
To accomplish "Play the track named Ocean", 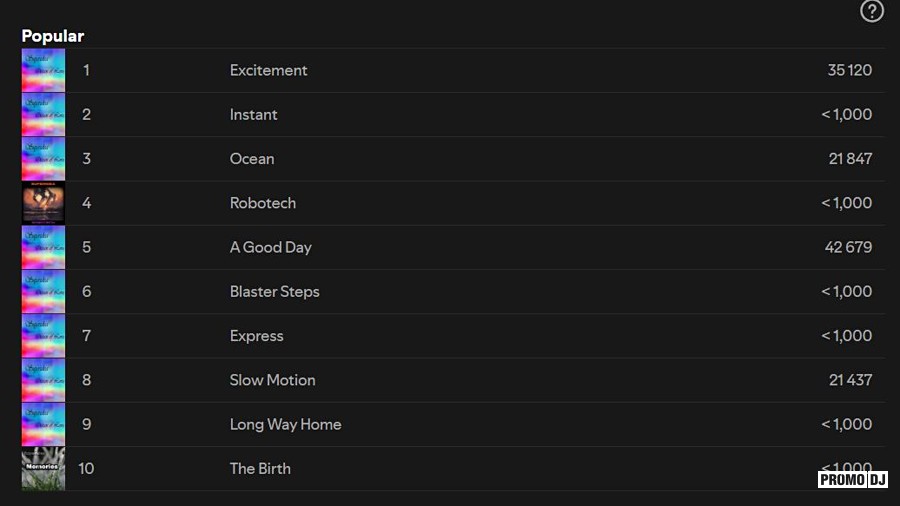I will coord(251,159).
